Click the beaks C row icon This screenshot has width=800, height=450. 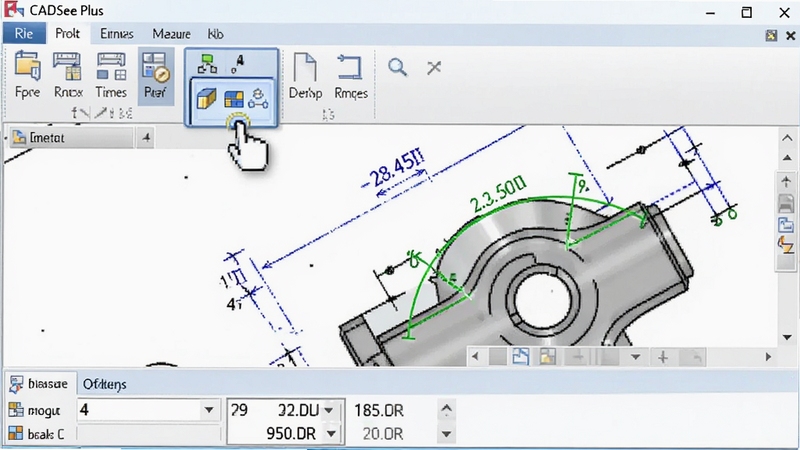[x=16, y=434]
